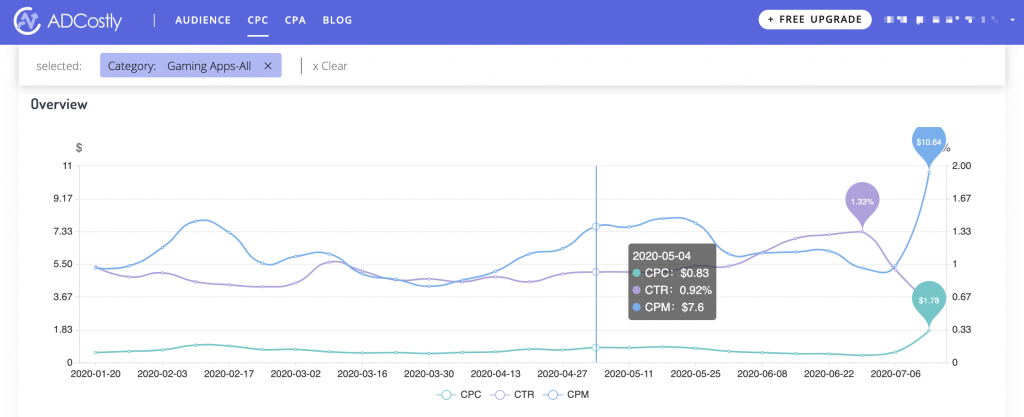1024x417 pixels.
Task: Click the 1.67 right axis value
Action: pyautogui.click(x=963, y=198)
